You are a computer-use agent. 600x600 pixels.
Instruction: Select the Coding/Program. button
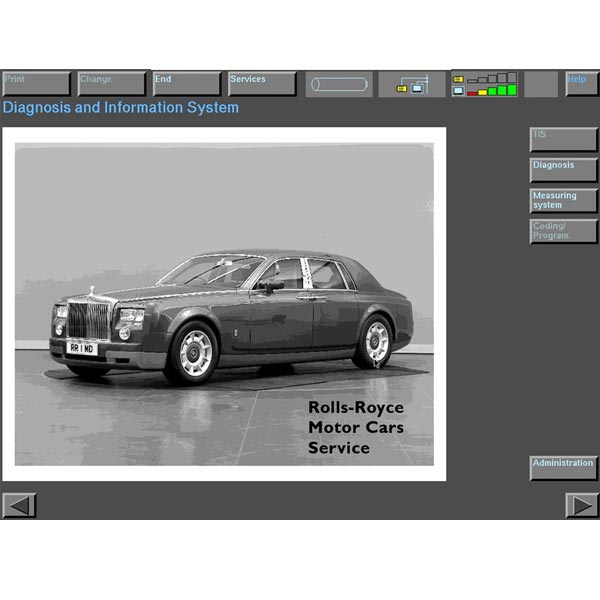point(563,231)
